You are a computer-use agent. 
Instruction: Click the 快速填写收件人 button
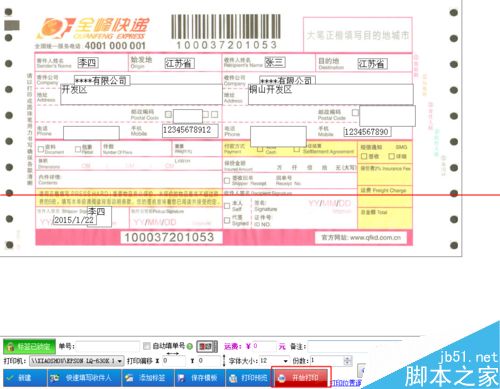[84, 378]
